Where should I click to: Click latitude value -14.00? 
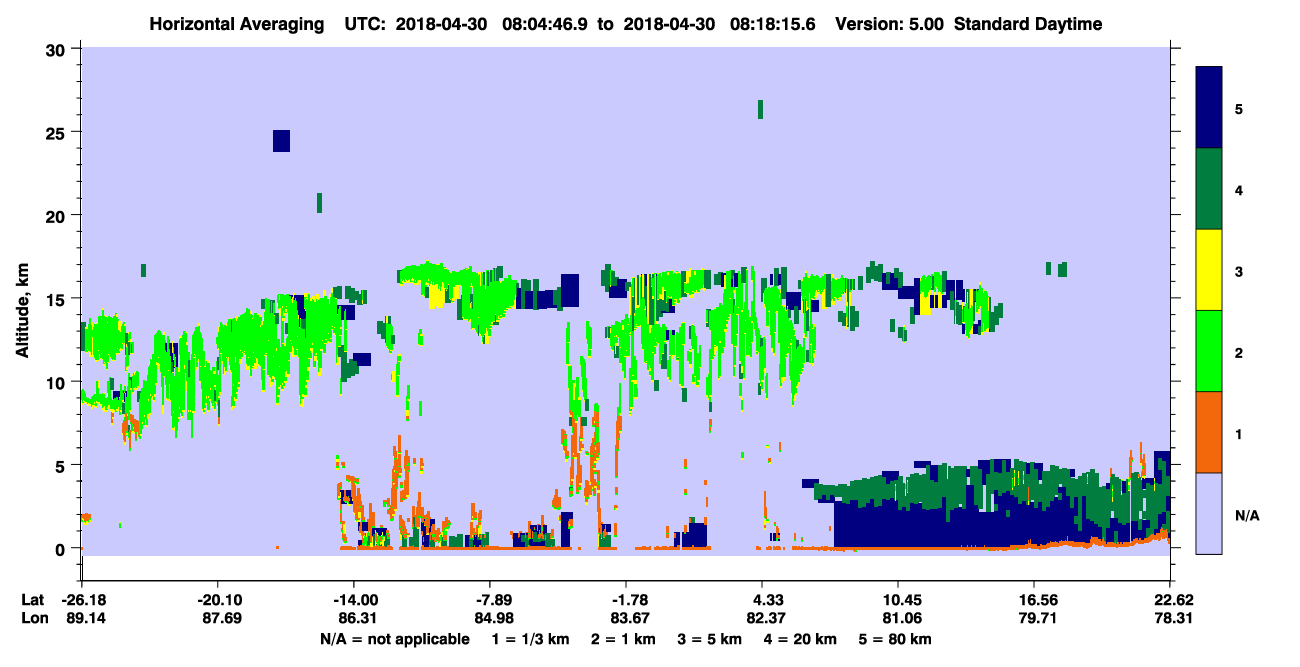pos(353,600)
